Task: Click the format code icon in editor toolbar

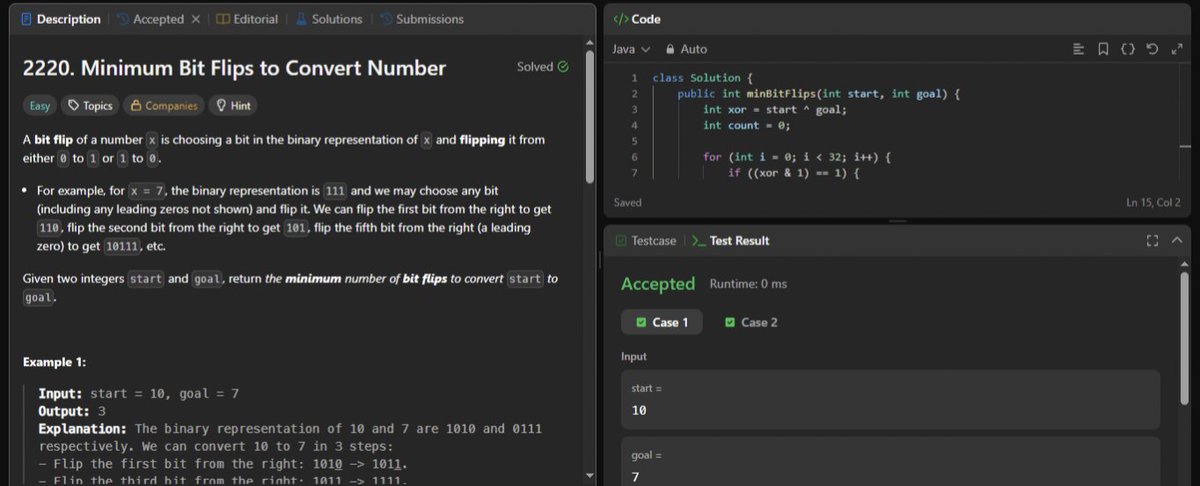Action: (1078, 49)
